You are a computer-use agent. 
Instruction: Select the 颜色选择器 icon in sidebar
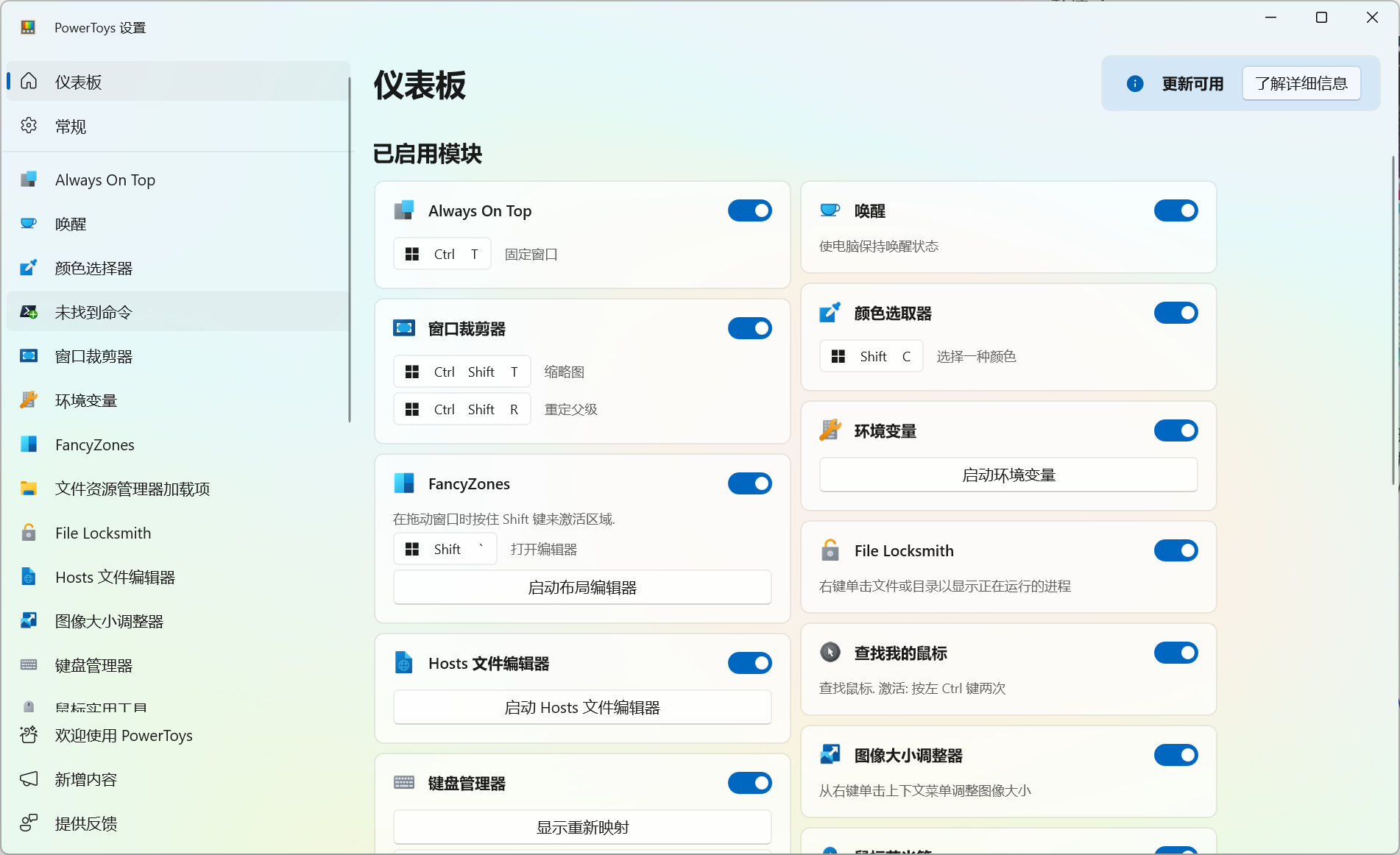point(29,268)
